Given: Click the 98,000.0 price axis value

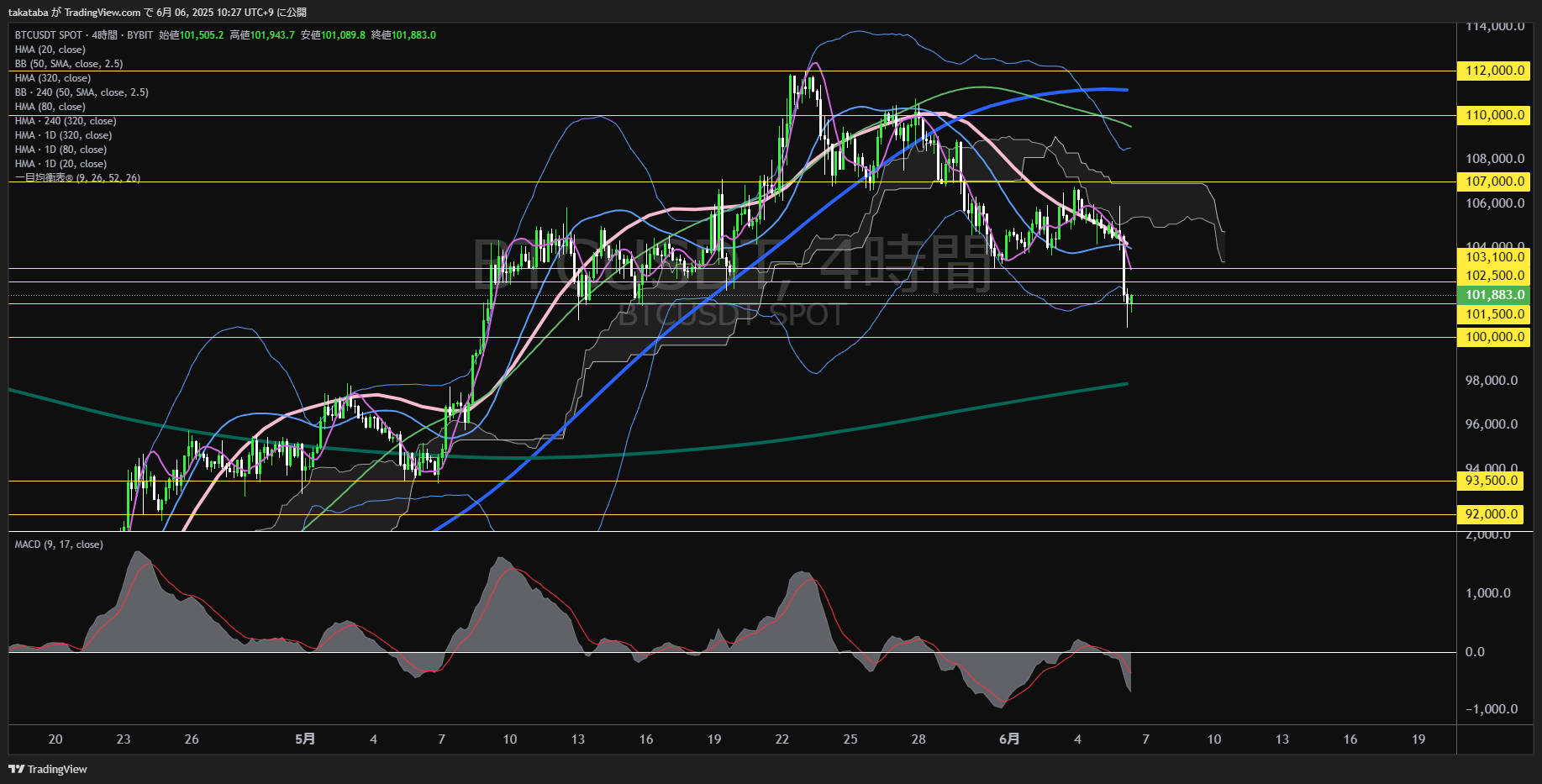Looking at the screenshot, I should (x=1492, y=381).
